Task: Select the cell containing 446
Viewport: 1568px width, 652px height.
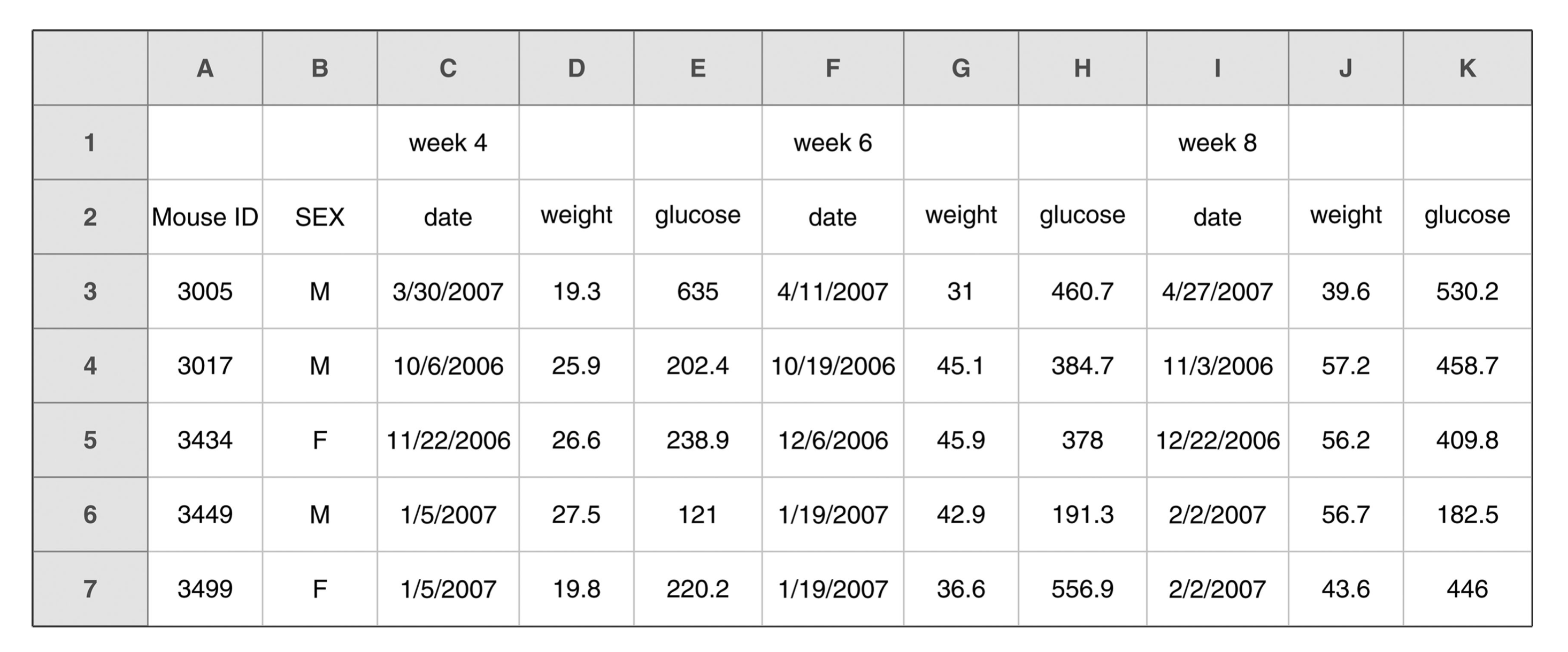Action: (1467, 589)
